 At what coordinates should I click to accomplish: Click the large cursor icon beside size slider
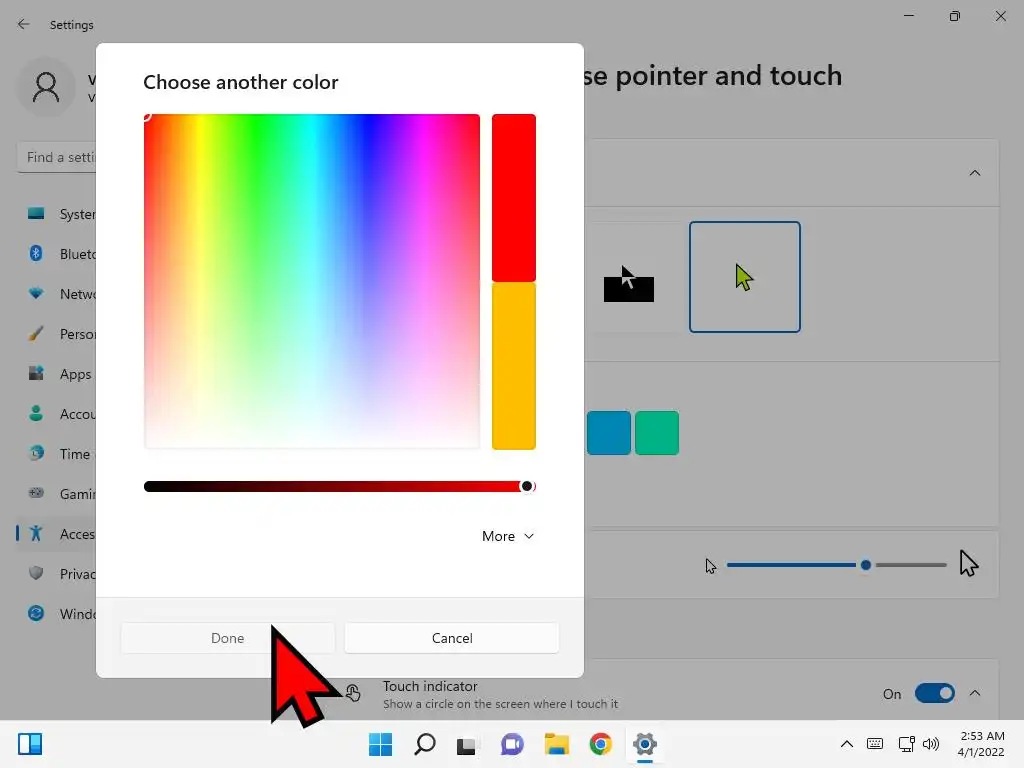click(x=968, y=563)
